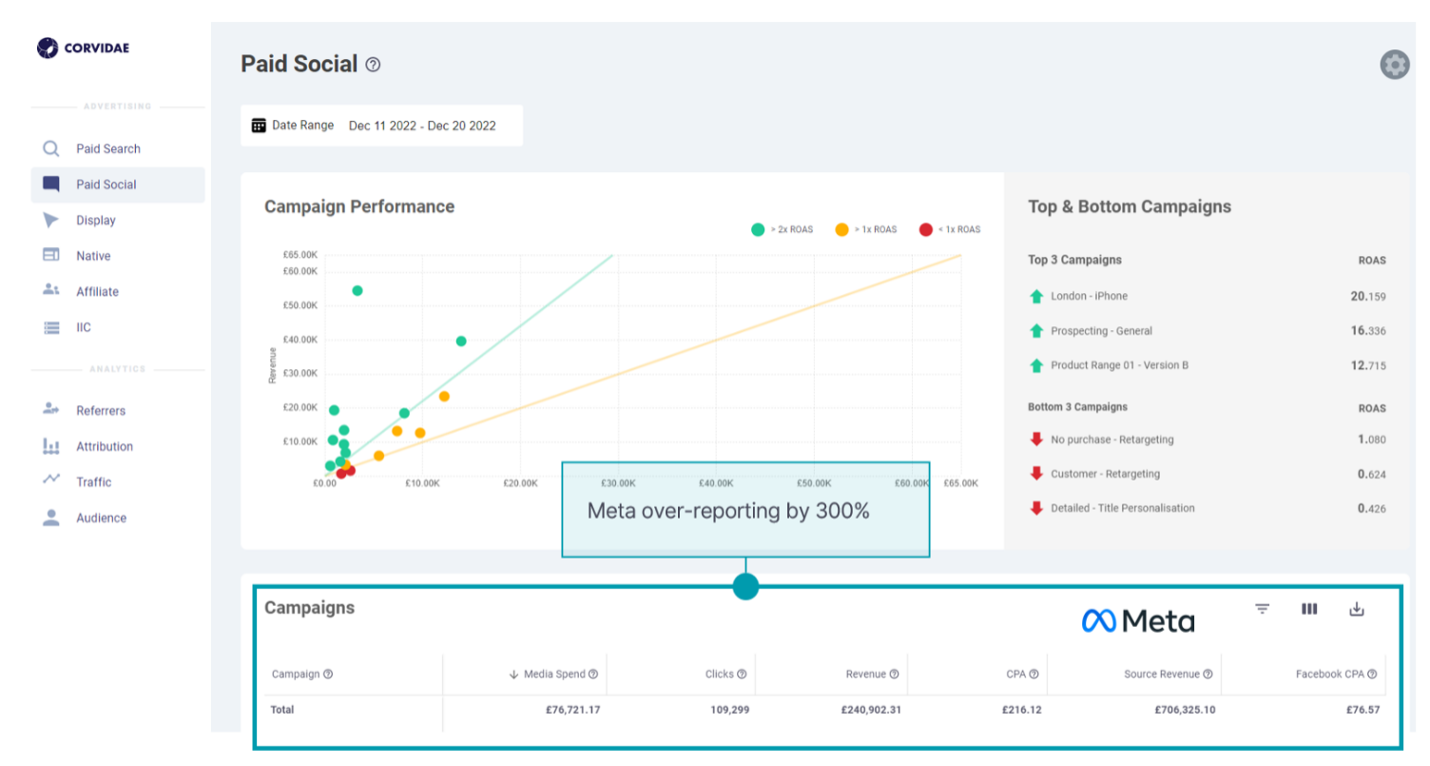This screenshot has width=1430, height=766.
Task: Click Customer - Retargeting campaign
Action: coord(1105,474)
